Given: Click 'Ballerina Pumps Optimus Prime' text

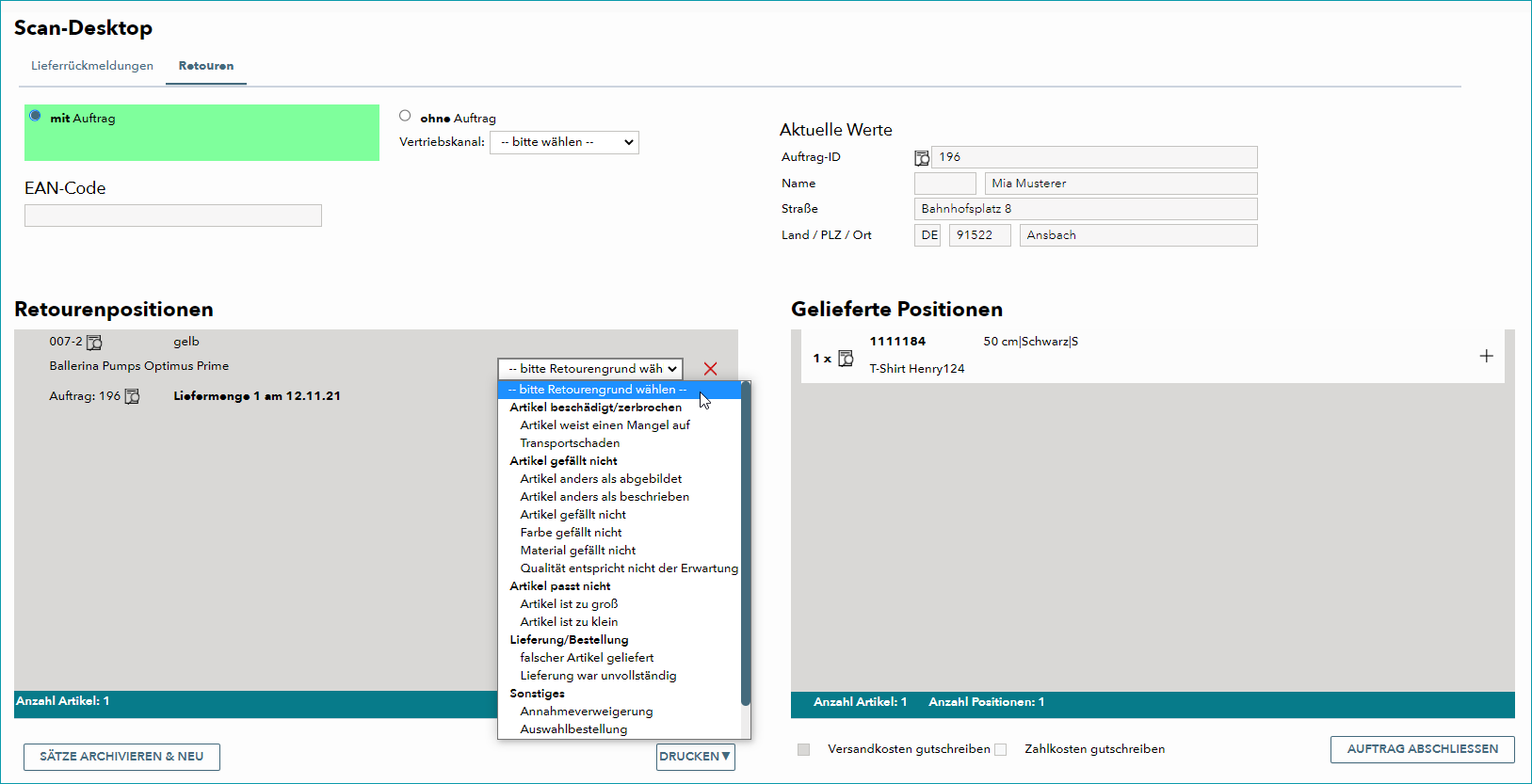Looking at the screenshot, I should [x=139, y=366].
